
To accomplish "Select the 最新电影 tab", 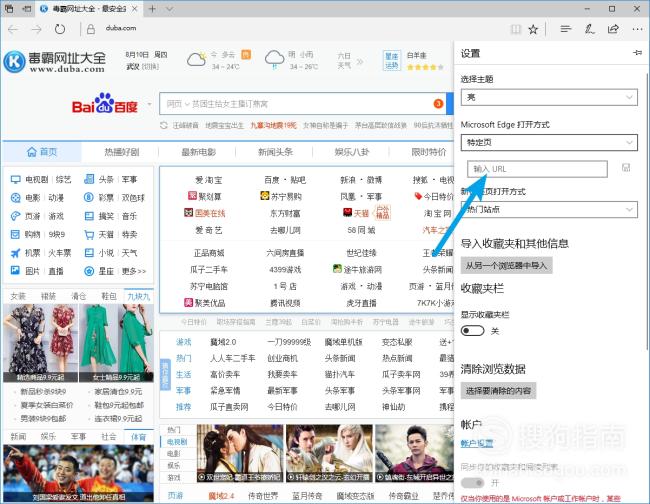I will click(198, 152).
